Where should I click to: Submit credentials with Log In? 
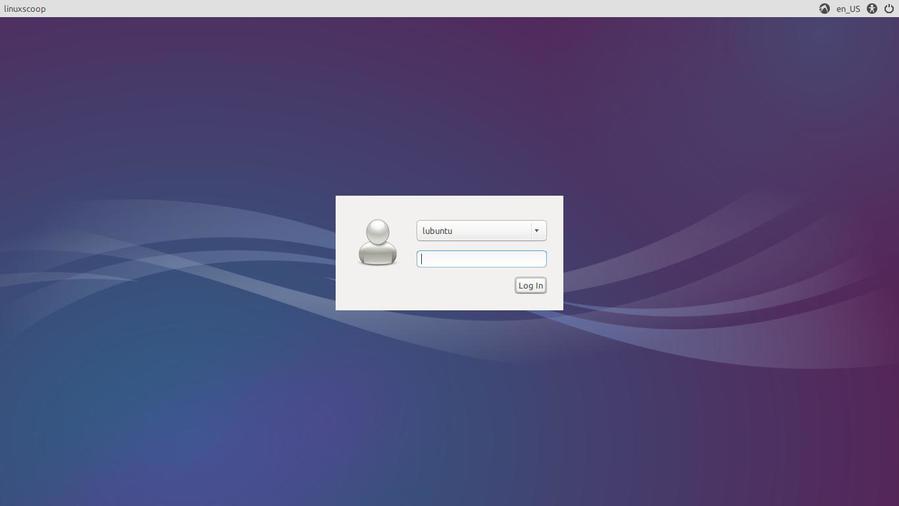(530, 286)
